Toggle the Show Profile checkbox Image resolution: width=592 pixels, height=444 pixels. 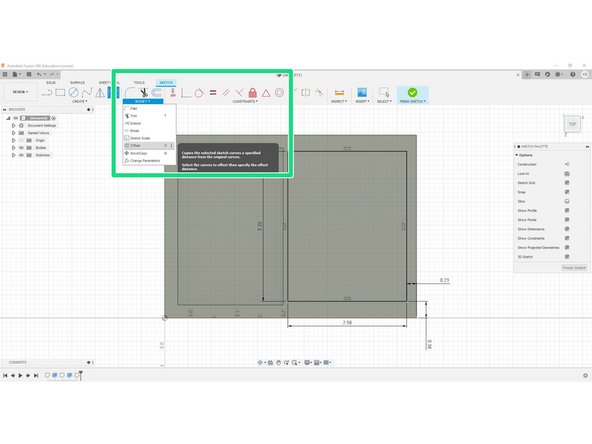tap(567, 210)
